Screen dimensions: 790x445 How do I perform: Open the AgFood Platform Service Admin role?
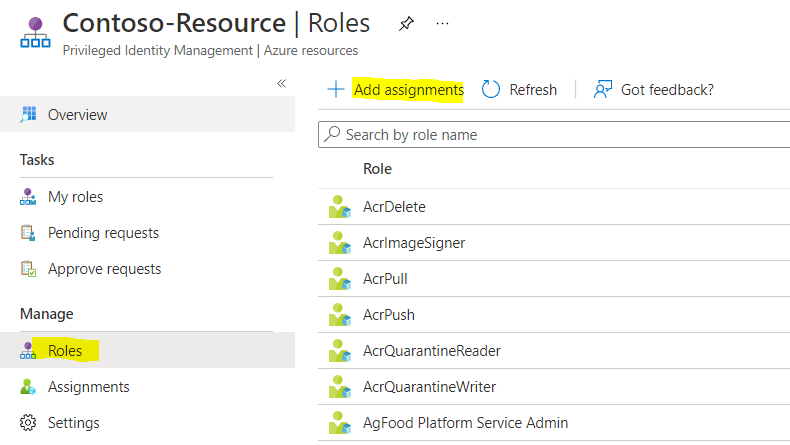[465, 423]
